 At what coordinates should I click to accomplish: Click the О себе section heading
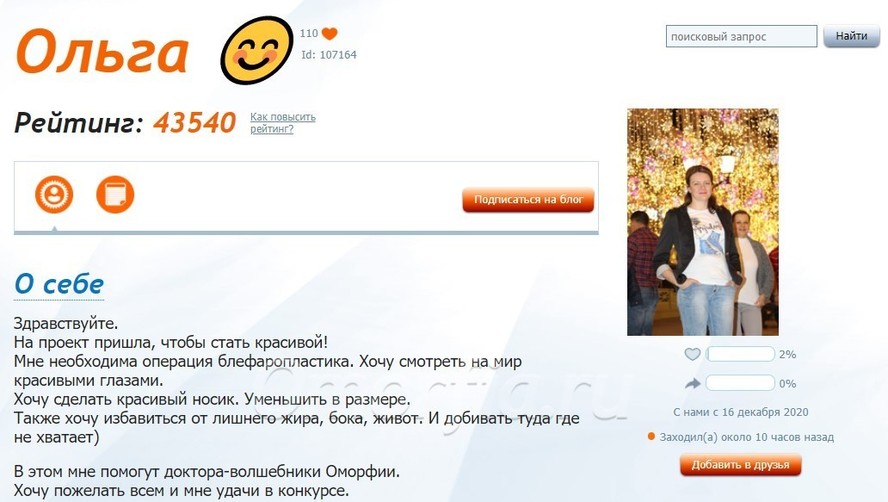59,284
